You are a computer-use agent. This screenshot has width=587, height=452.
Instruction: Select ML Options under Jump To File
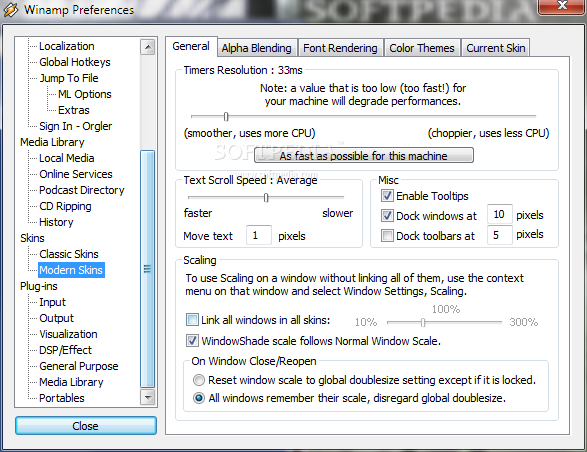pos(85,94)
